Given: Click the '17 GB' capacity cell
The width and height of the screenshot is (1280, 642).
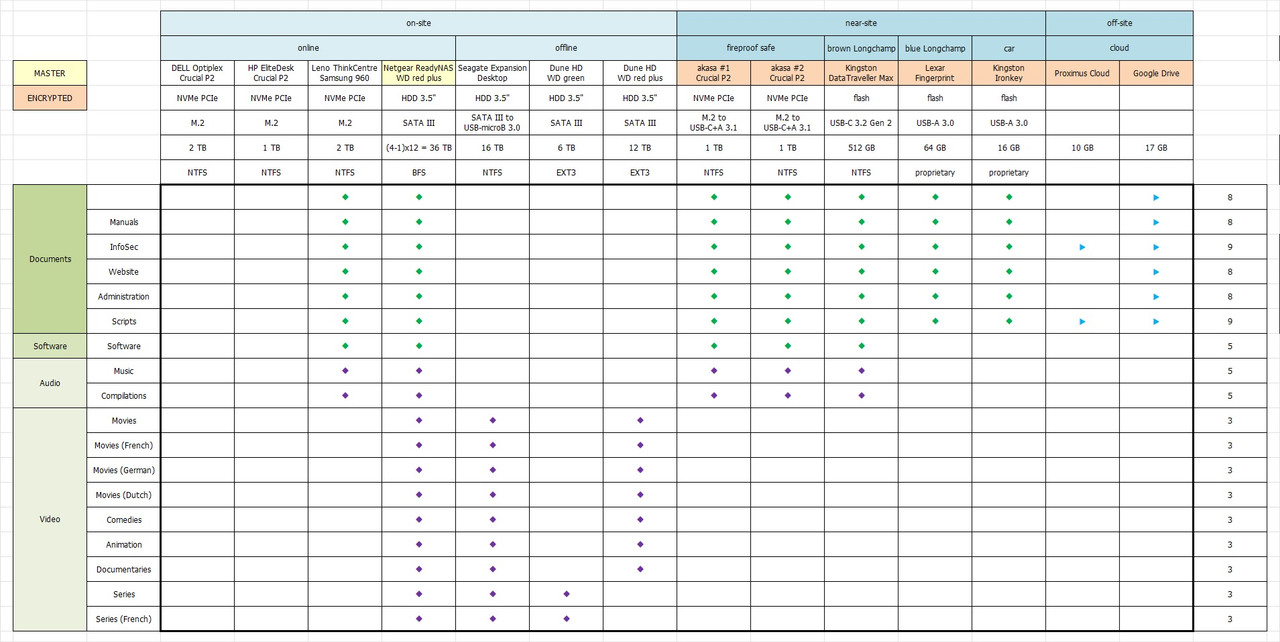Looking at the screenshot, I should point(1156,147).
